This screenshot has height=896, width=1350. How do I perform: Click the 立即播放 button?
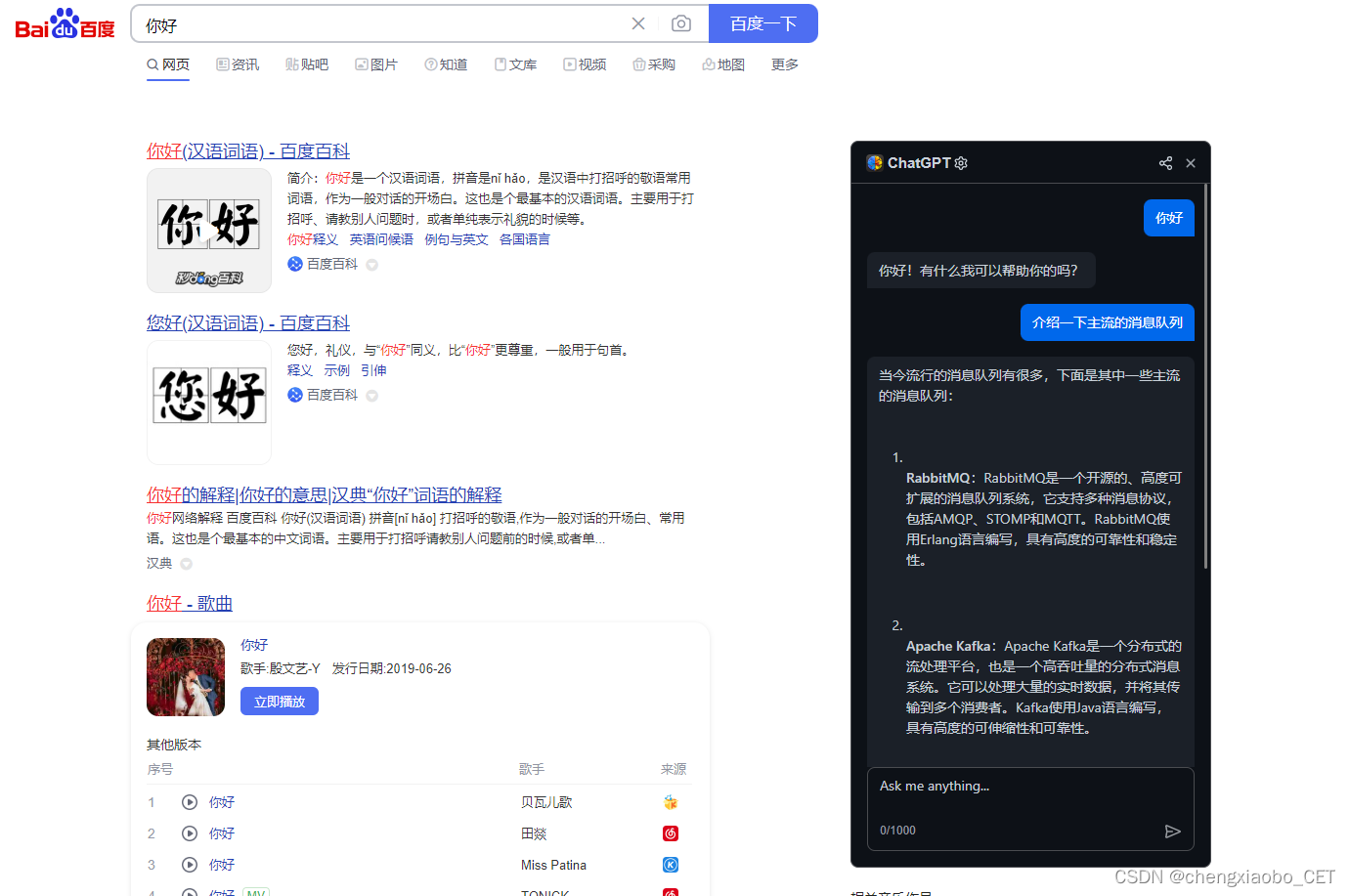(280, 702)
